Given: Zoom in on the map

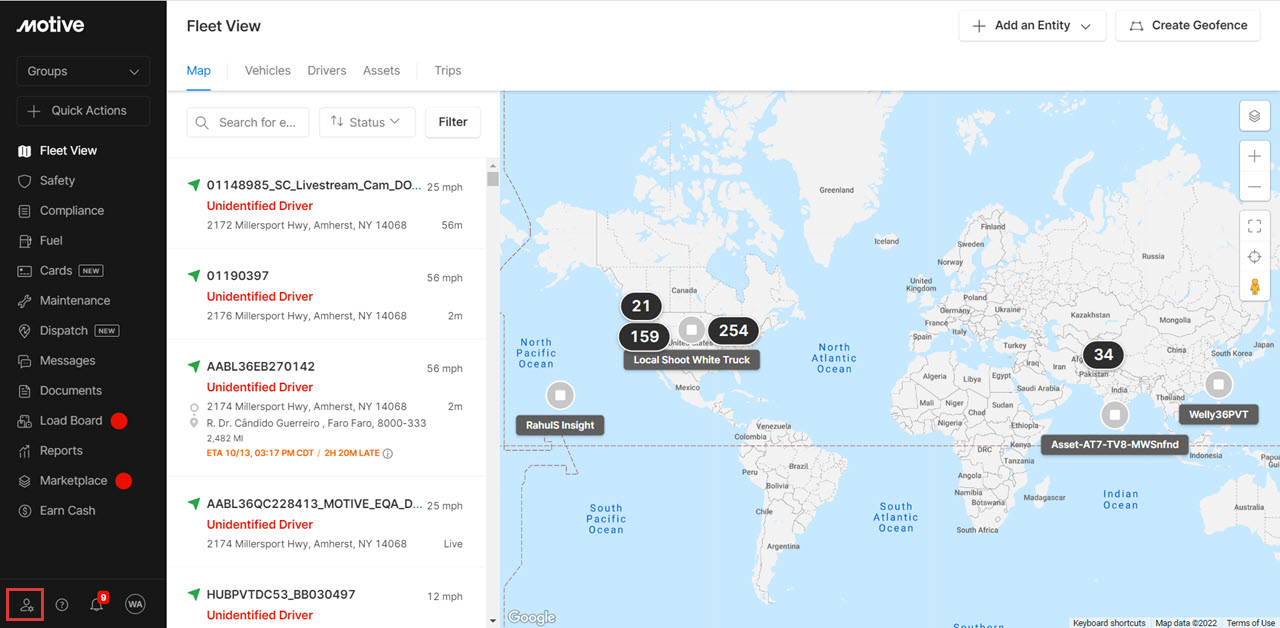Looking at the screenshot, I should (x=1255, y=156).
